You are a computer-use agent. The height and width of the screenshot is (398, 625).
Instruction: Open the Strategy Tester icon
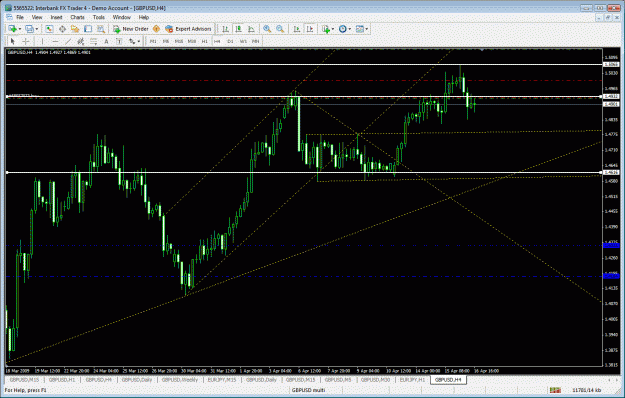[101, 29]
